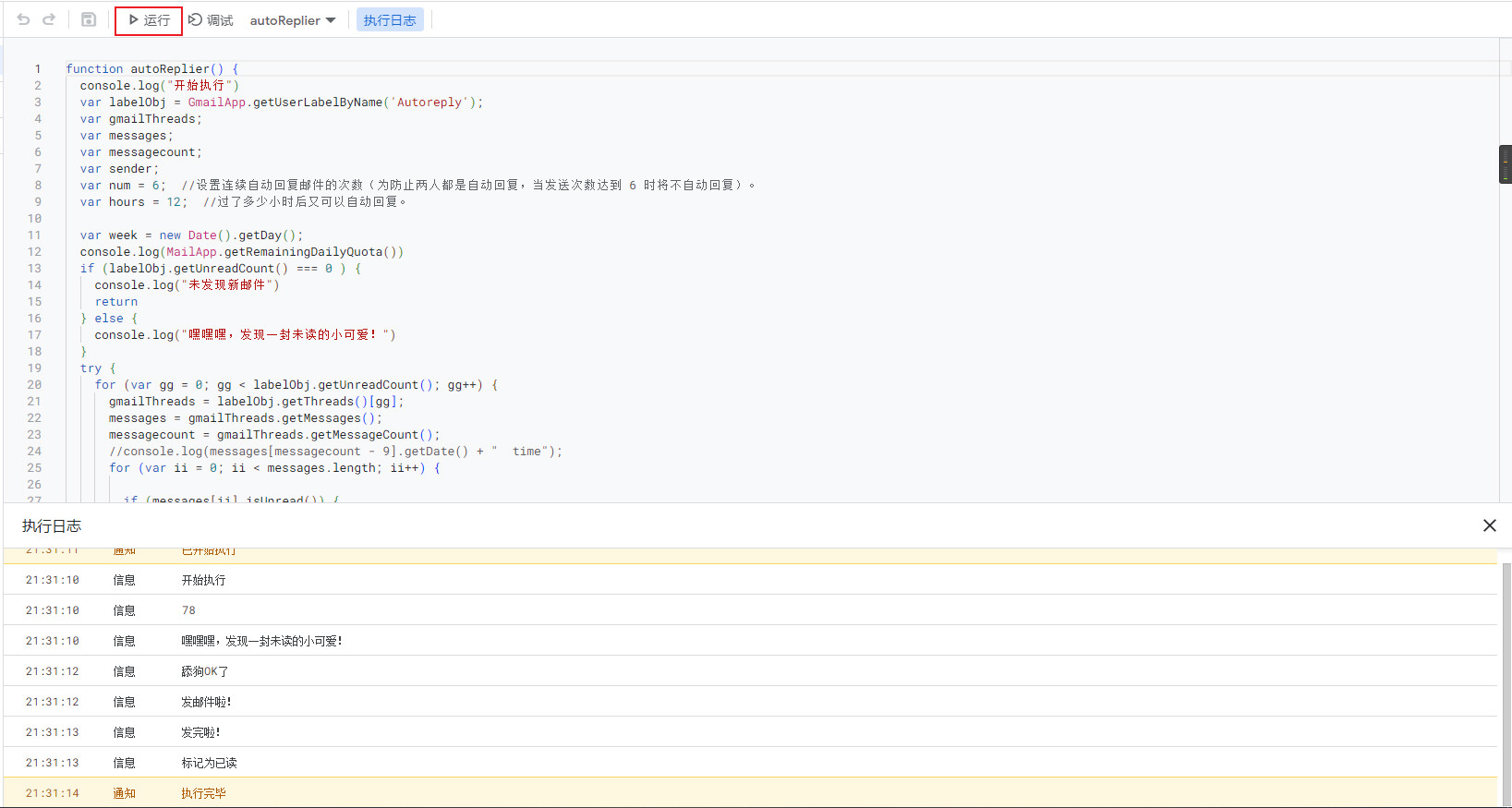Run the script with 运行 button

149,20
